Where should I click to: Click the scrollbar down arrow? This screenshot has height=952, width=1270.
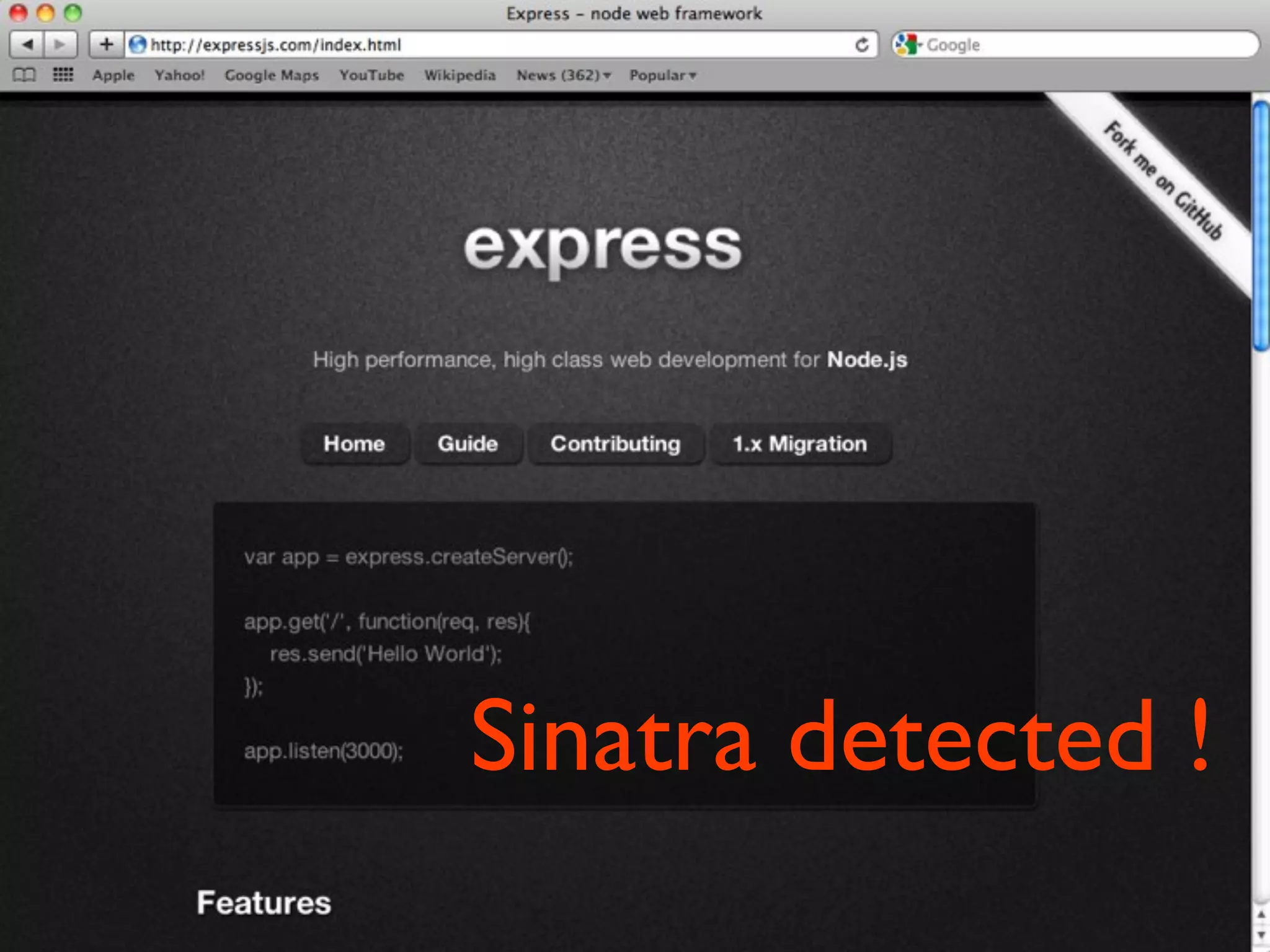1261,936
